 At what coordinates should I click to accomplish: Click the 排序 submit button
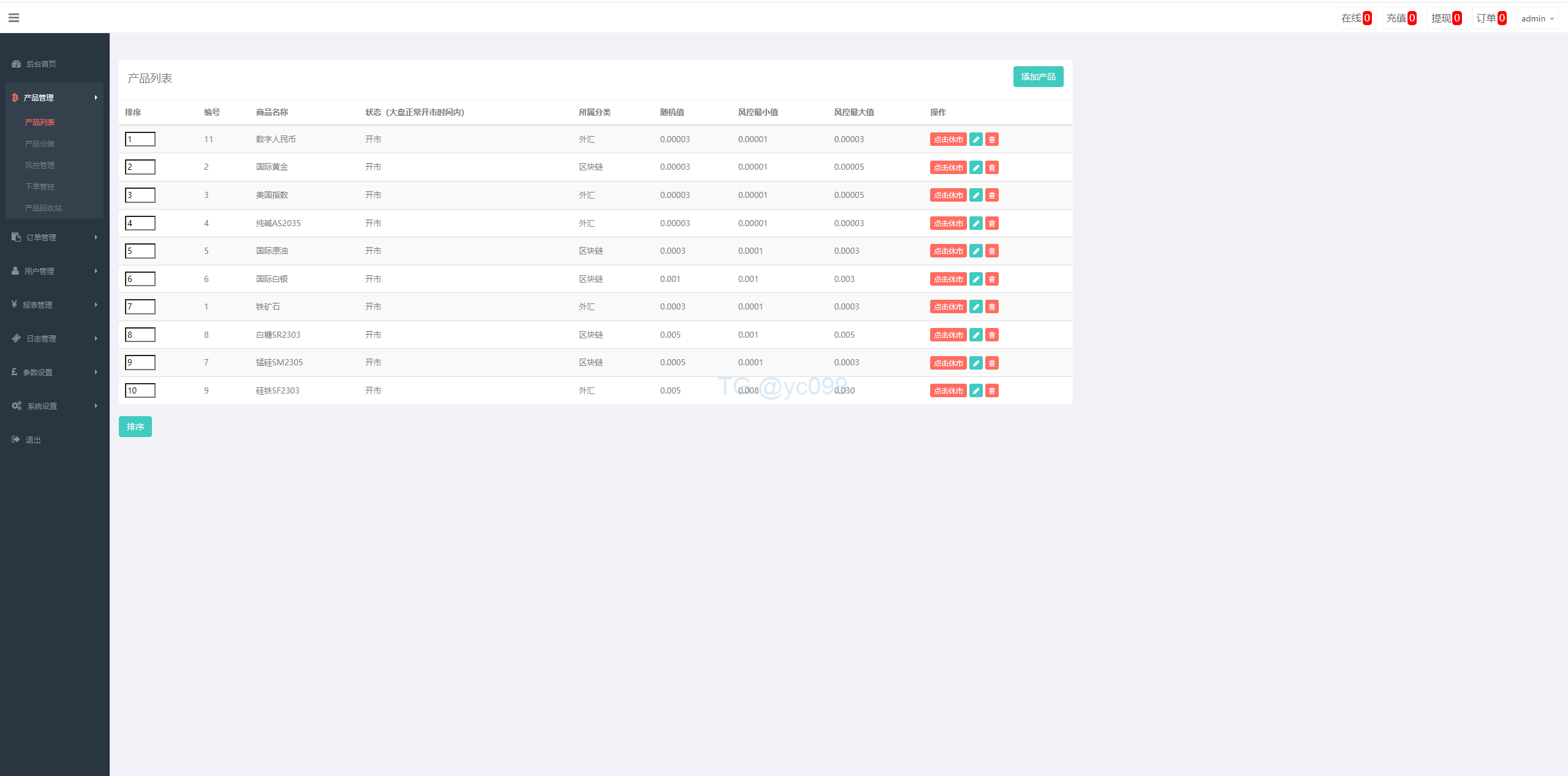tap(135, 427)
